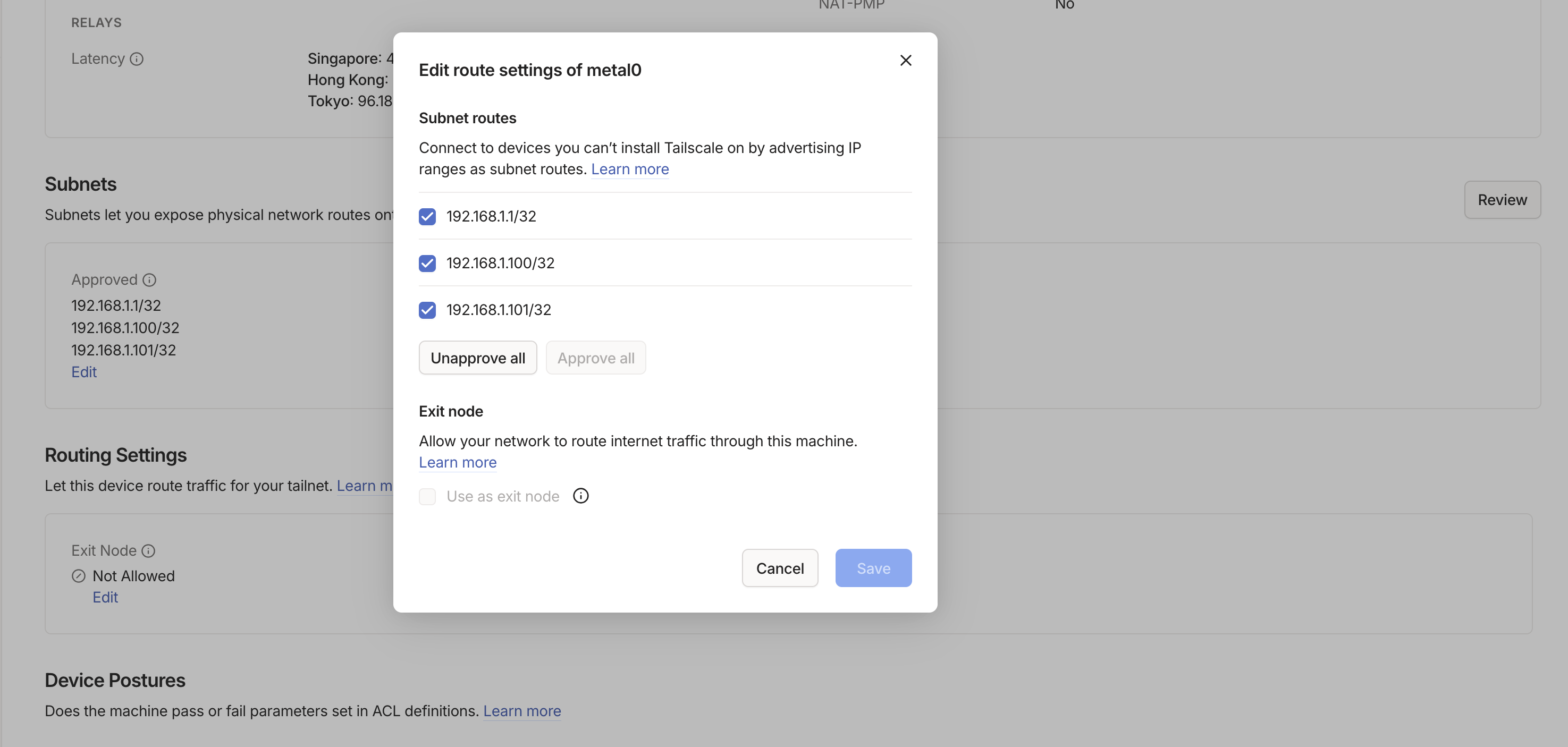The image size is (1568, 747).
Task: Open the Routing Settings Learn more link
Action: (x=365, y=486)
